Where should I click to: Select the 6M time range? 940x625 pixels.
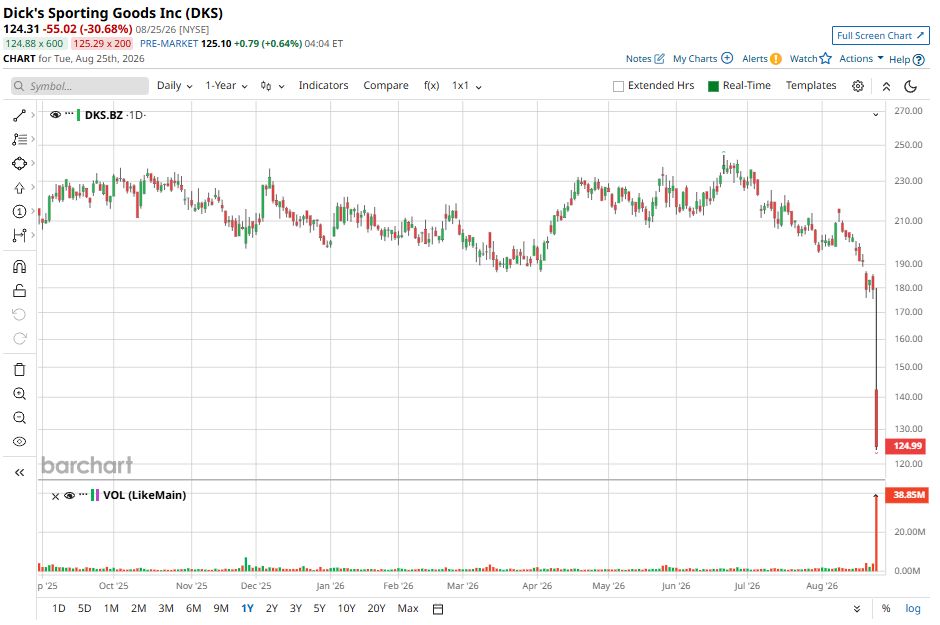coord(194,609)
